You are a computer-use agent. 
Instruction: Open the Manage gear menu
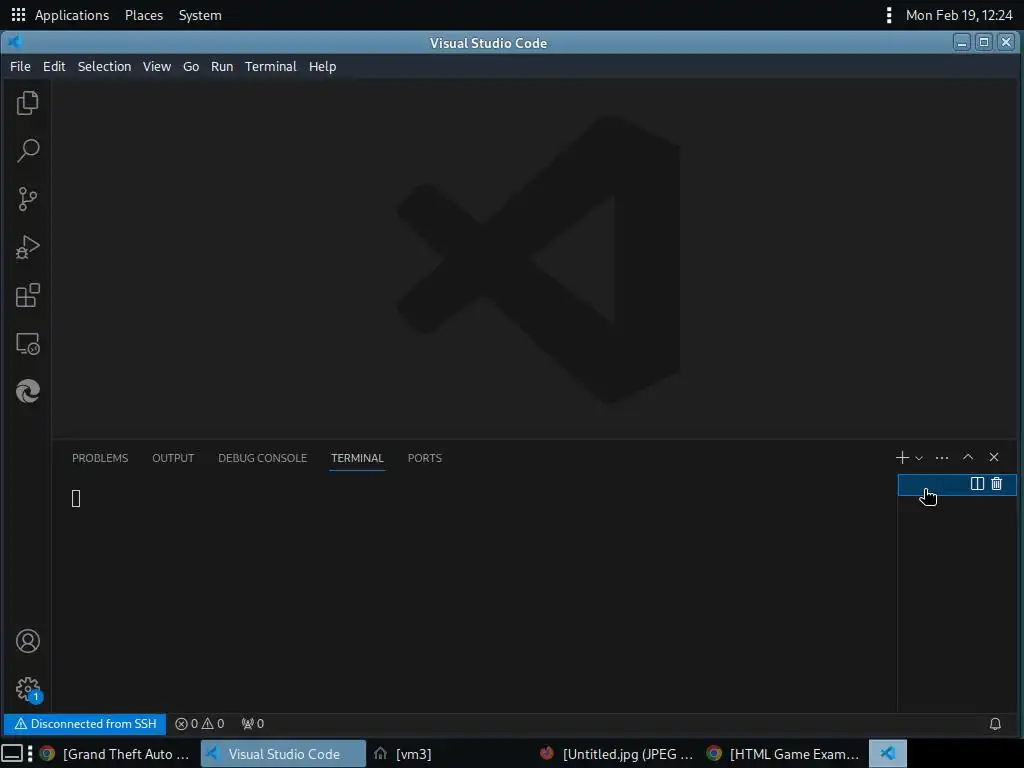[x=27, y=689]
